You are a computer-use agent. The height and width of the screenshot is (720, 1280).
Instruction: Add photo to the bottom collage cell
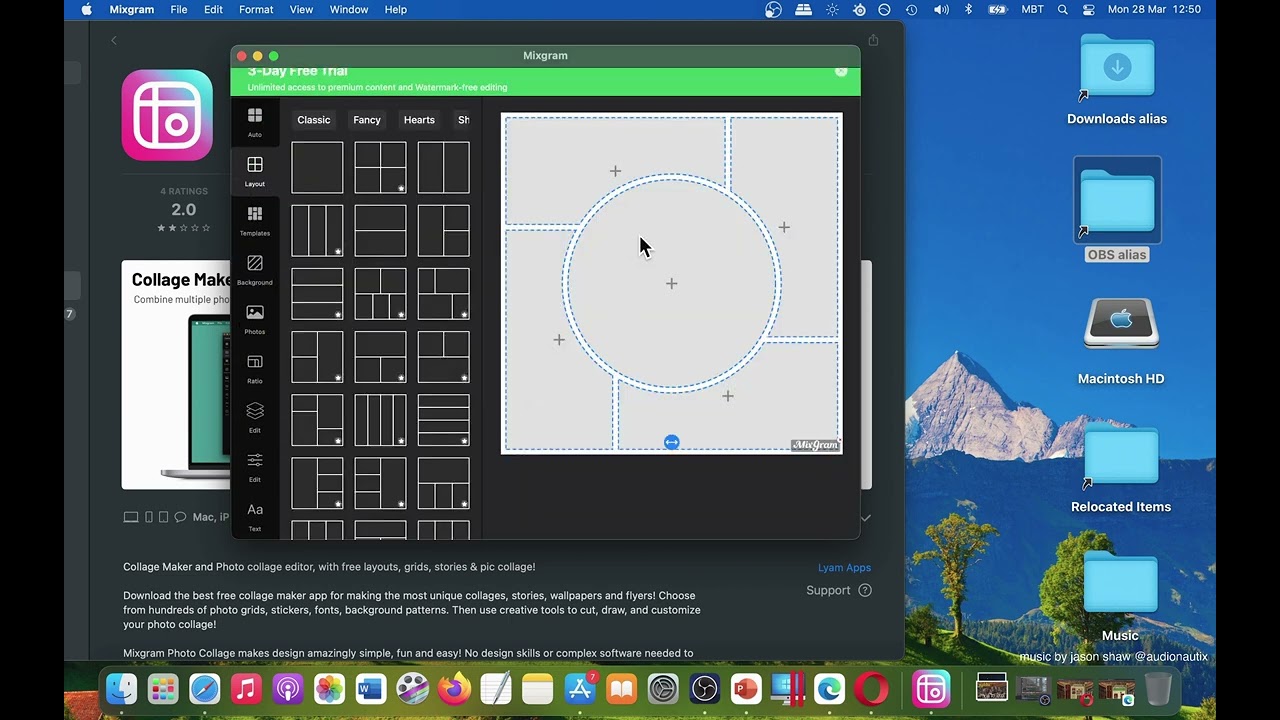(728, 396)
